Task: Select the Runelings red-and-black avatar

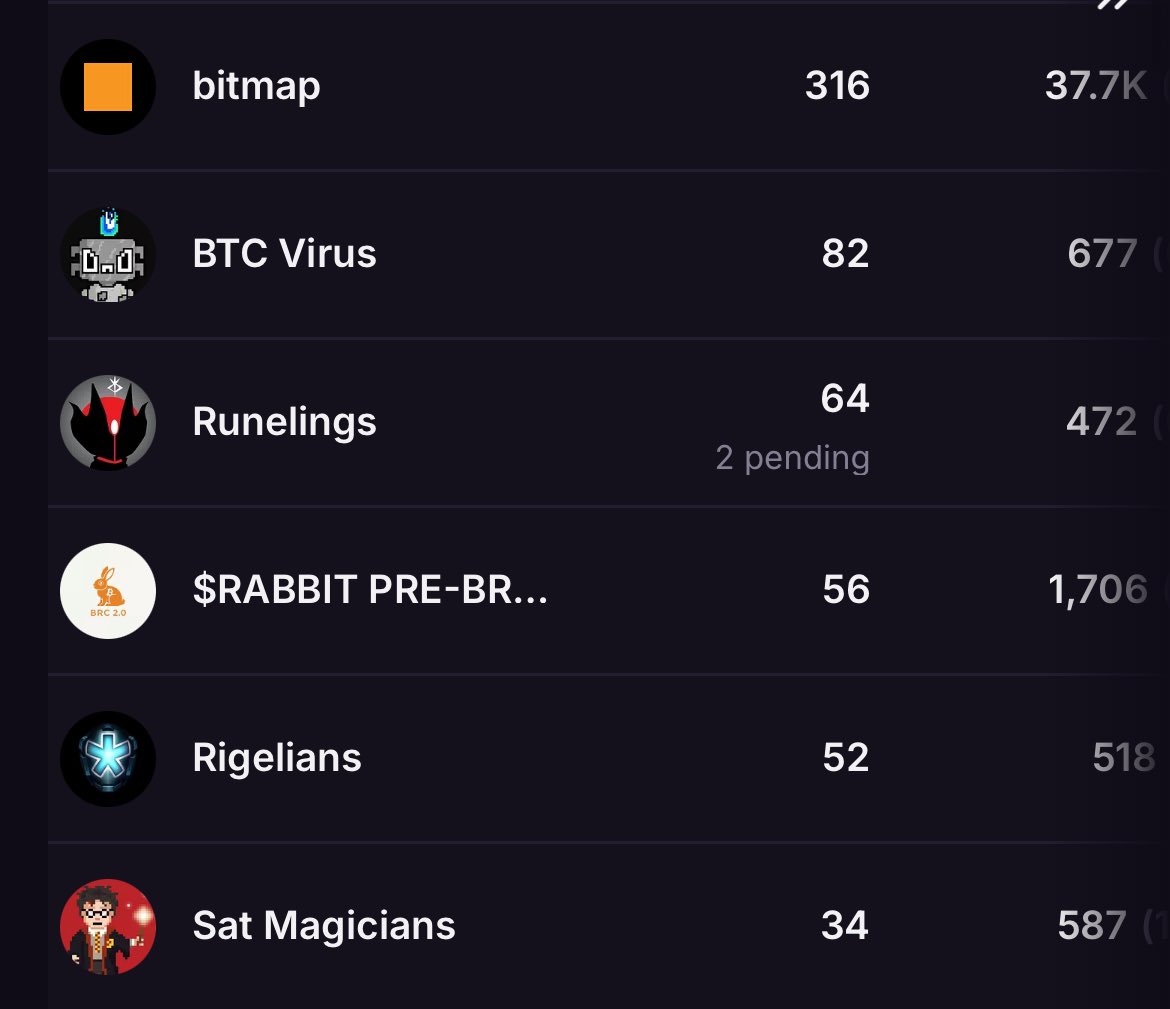Action: [108, 422]
